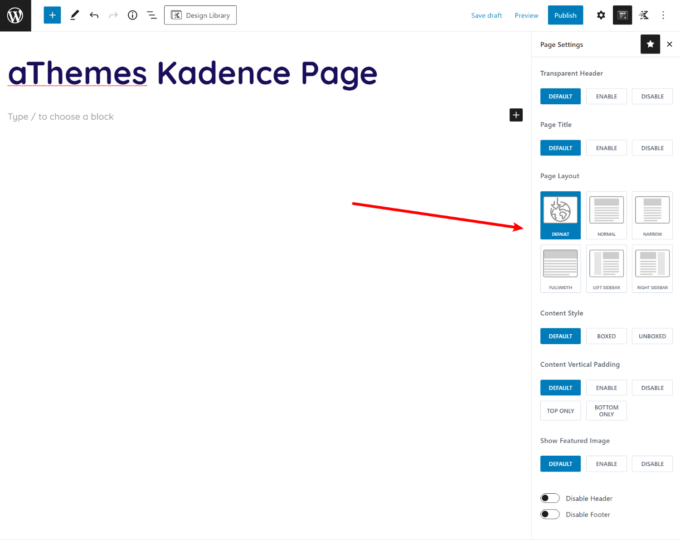The width and height of the screenshot is (680, 540).
Task: Set Content Vertical Padding to Enable
Action: click(606, 388)
